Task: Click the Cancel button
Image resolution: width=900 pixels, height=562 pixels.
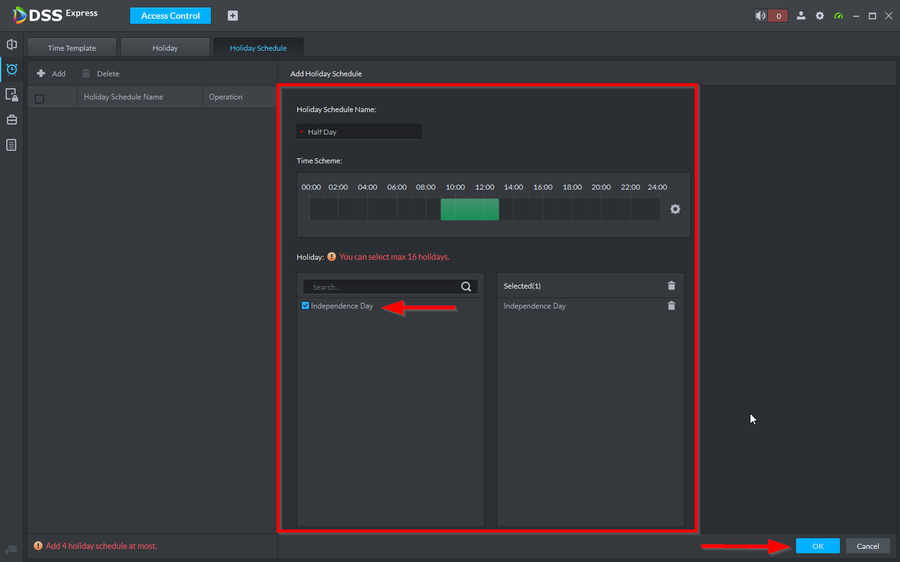Action: coord(868,546)
